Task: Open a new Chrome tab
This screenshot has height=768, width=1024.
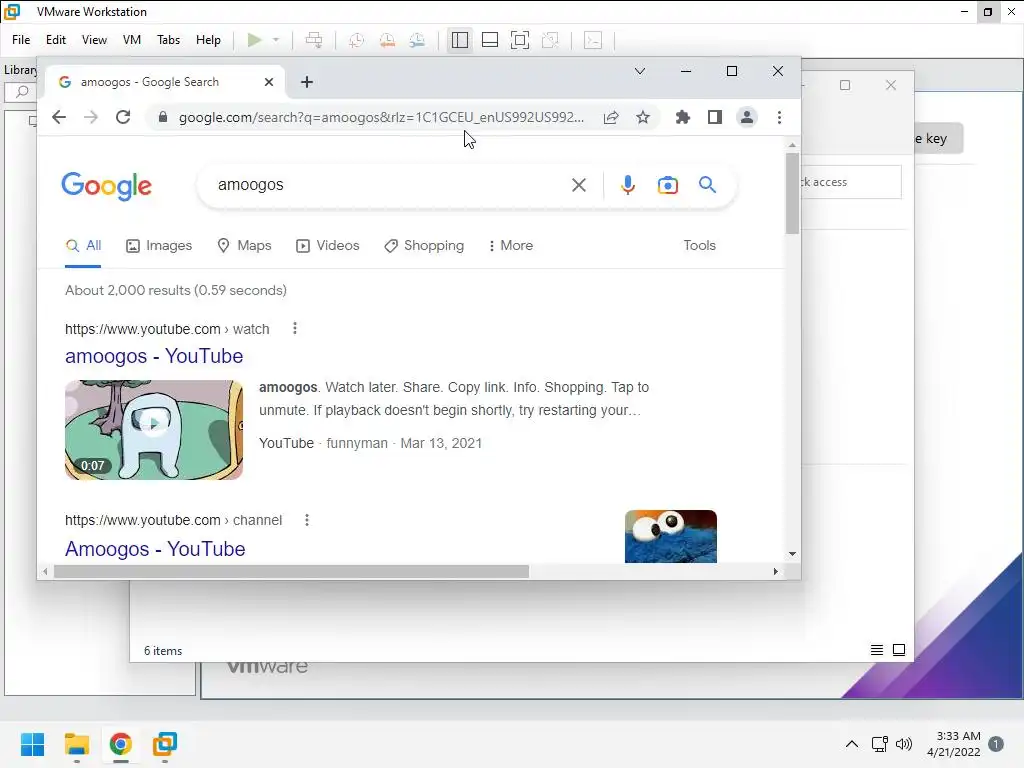Action: click(307, 82)
